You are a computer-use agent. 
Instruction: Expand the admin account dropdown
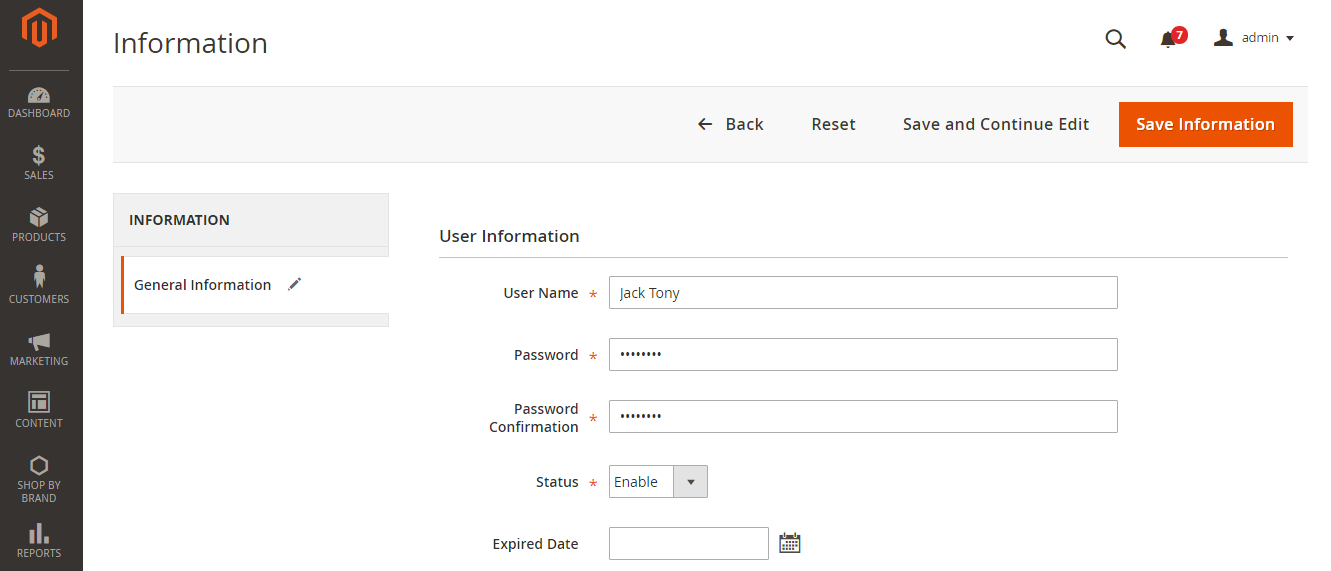1255,38
